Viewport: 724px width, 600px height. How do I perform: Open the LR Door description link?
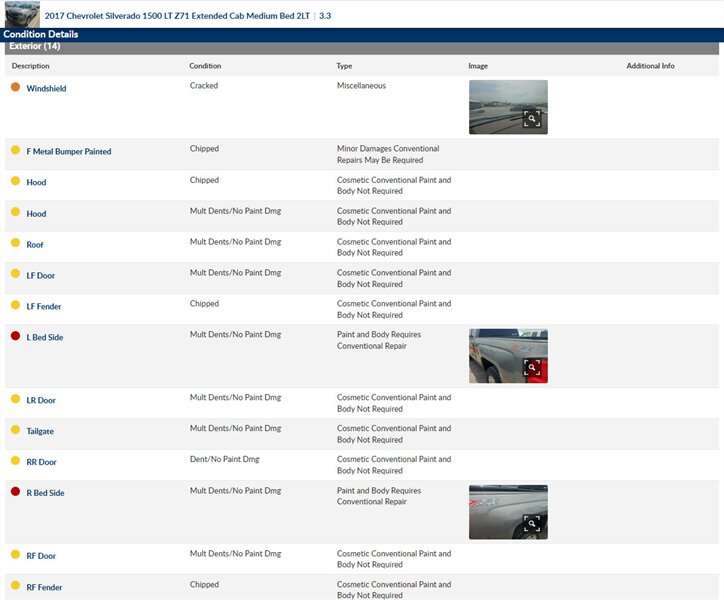41,400
